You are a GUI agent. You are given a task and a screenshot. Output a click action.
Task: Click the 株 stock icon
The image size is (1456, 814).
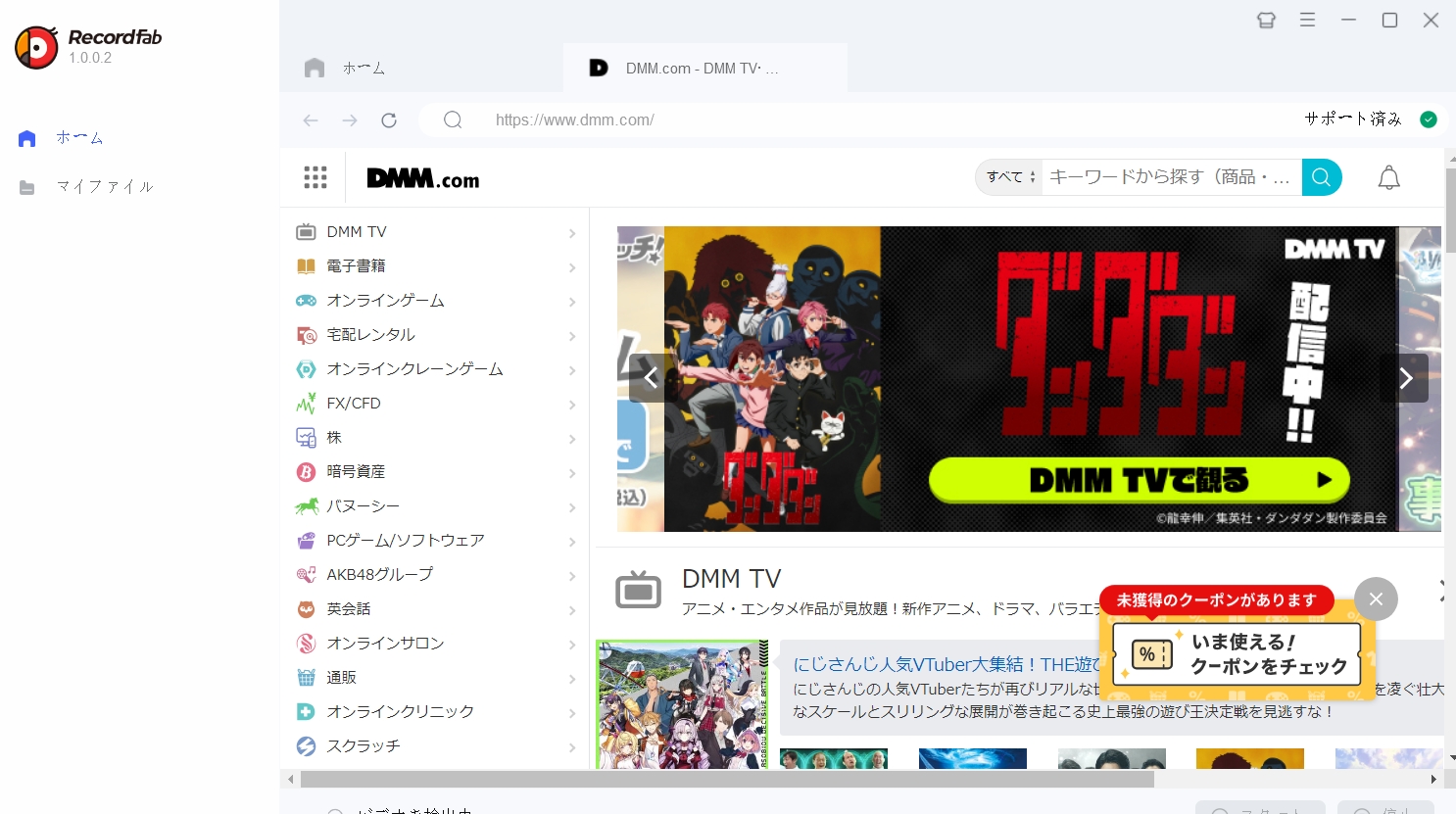click(x=306, y=438)
